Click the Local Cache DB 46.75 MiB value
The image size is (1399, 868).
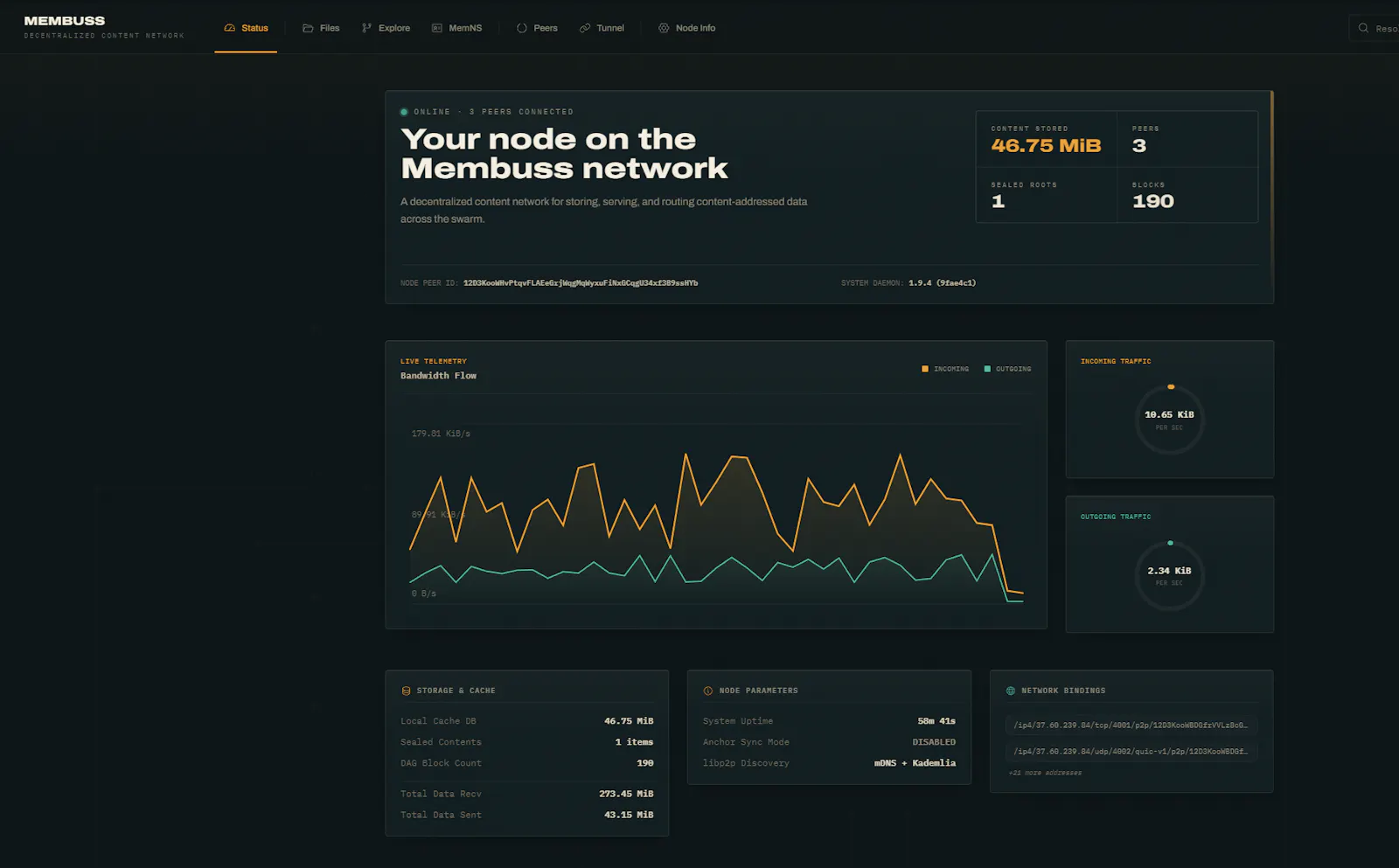pos(629,721)
